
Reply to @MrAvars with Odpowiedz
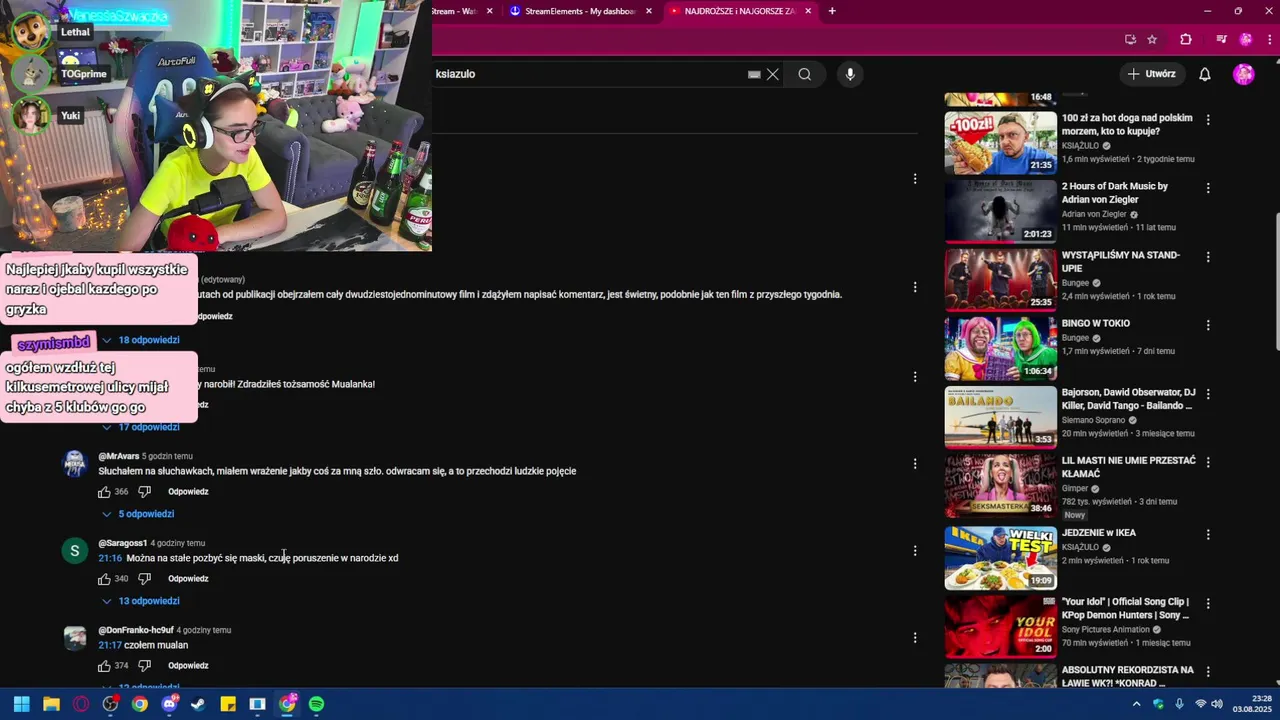point(188,492)
